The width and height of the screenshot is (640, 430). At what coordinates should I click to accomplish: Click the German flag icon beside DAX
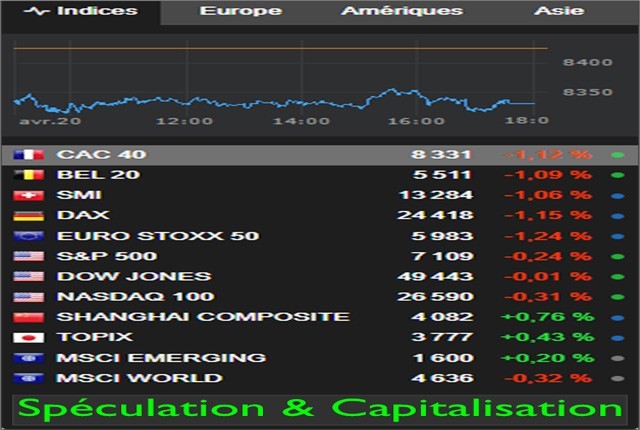(25, 215)
